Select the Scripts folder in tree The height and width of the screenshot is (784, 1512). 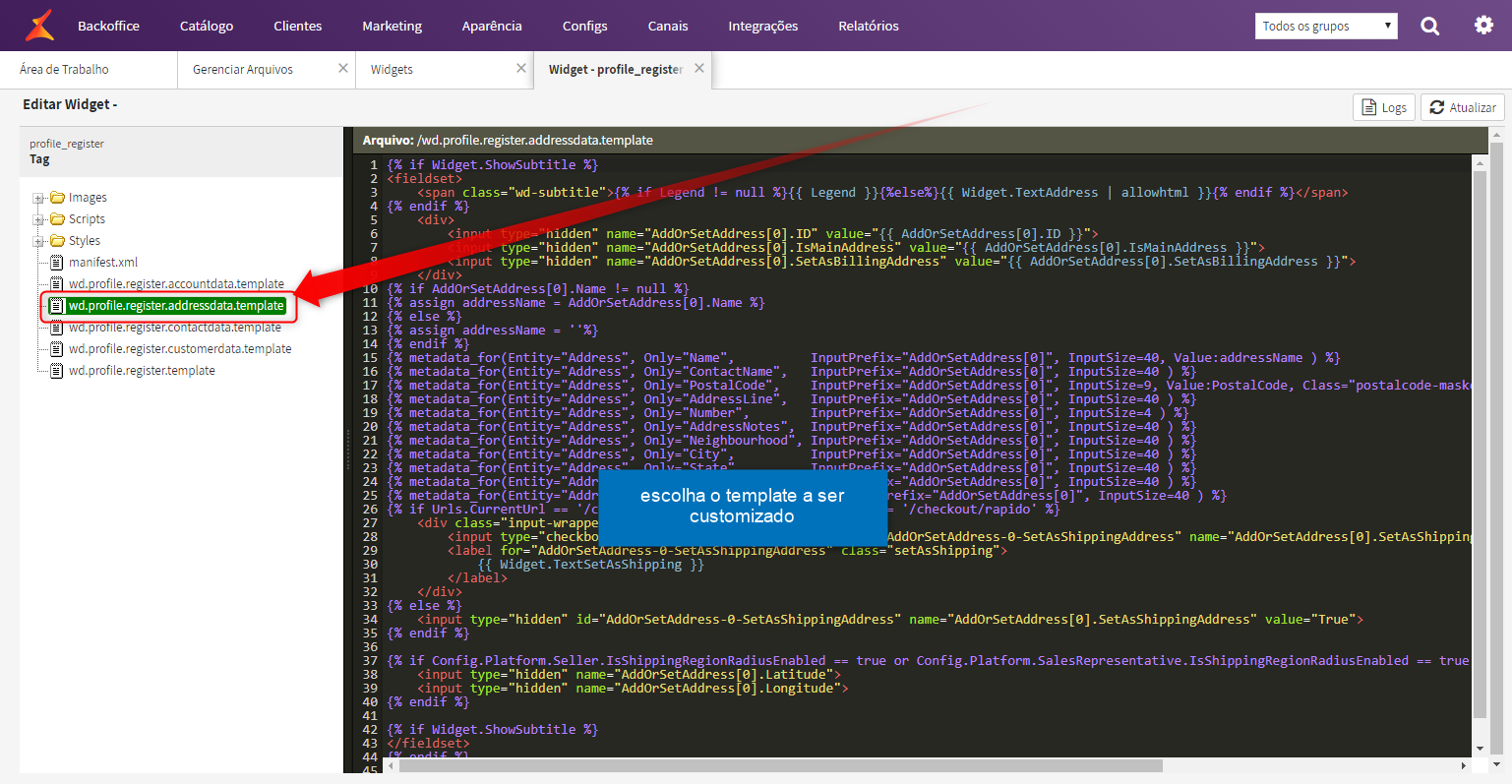pyautogui.click(x=87, y=219)
